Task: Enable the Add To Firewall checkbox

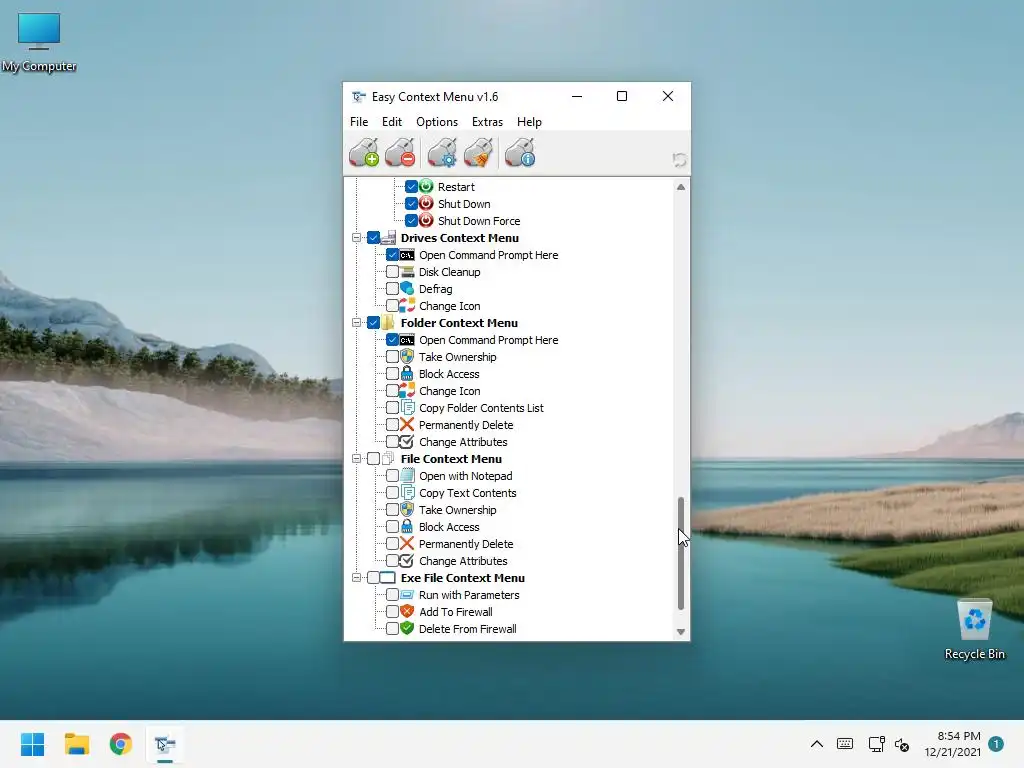Action: [392, 611]
